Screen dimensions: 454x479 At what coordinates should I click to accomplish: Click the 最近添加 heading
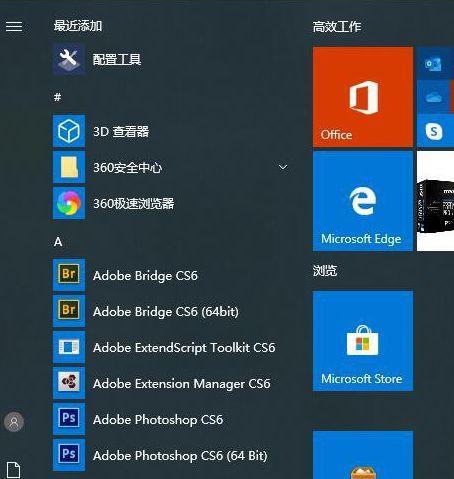point(78,26)
